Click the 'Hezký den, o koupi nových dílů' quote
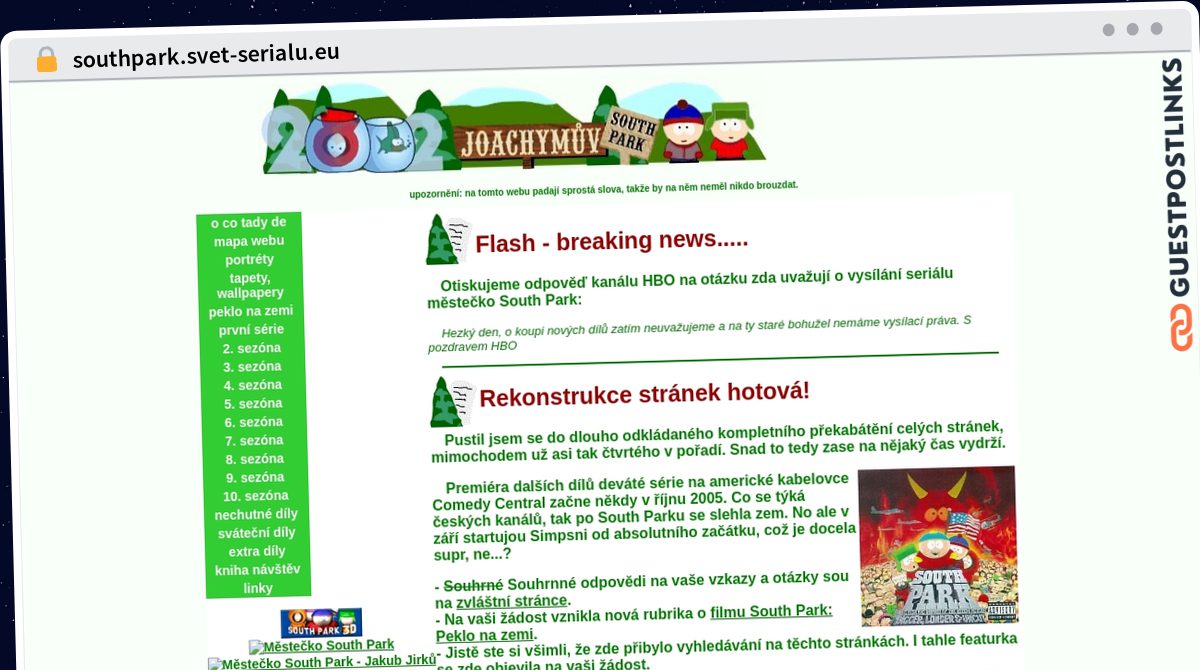This screenshot has height=670, width=1200. click(700, 333)
